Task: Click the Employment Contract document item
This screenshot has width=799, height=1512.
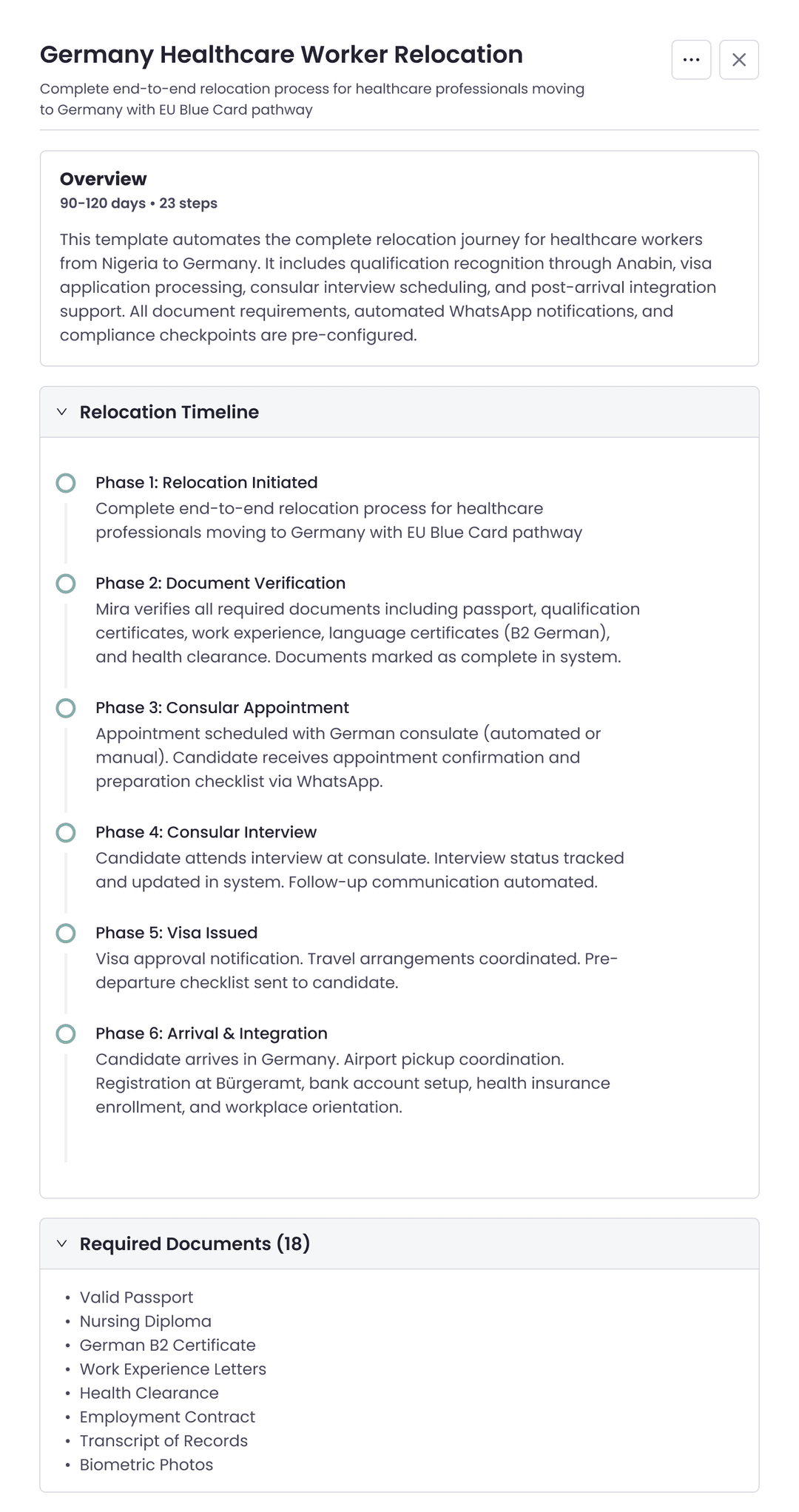Action: pyautogui.click(x=167, y=1417)
